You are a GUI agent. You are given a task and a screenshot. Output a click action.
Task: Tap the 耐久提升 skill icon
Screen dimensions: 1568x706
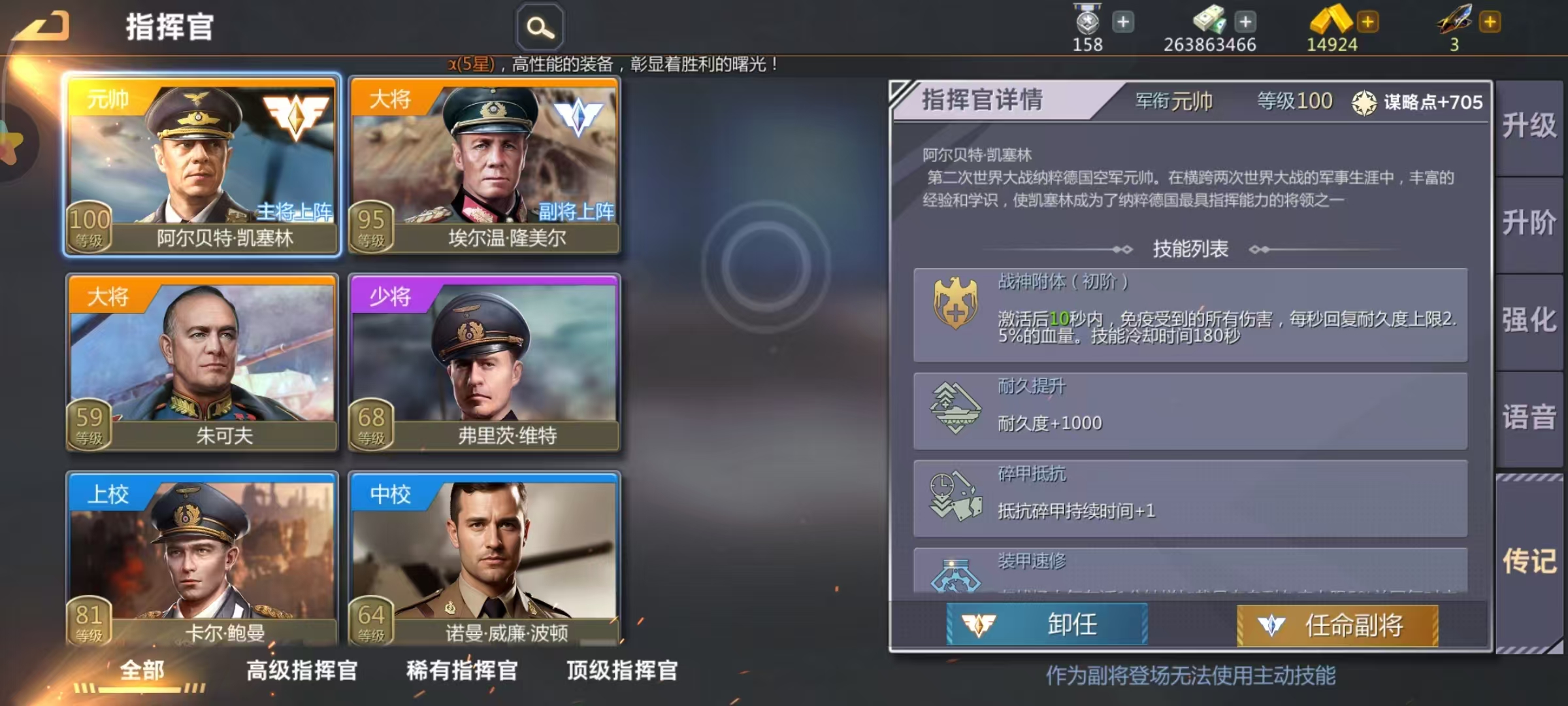point(955,408)
